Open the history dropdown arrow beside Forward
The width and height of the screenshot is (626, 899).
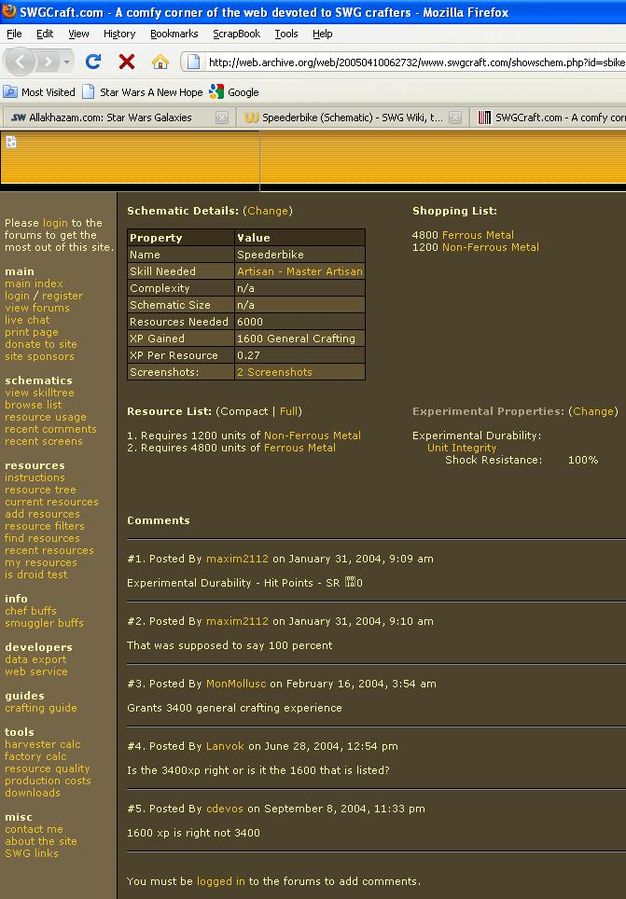(x=67, y=62)
